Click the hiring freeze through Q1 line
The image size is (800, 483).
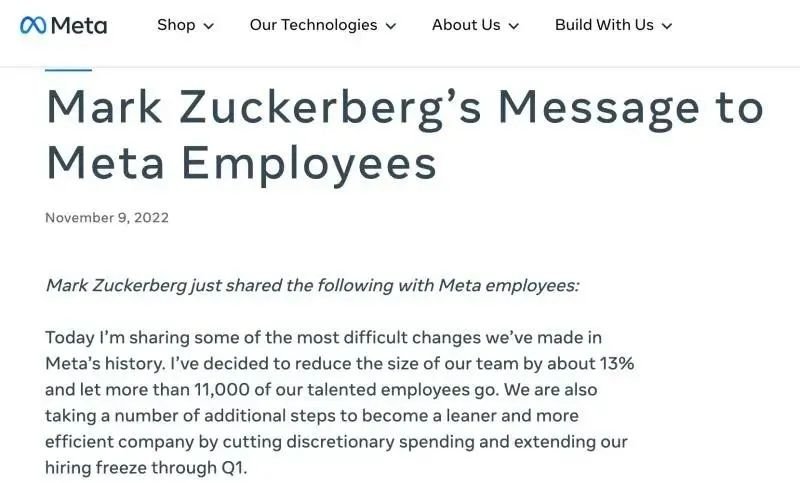[146, 468]
